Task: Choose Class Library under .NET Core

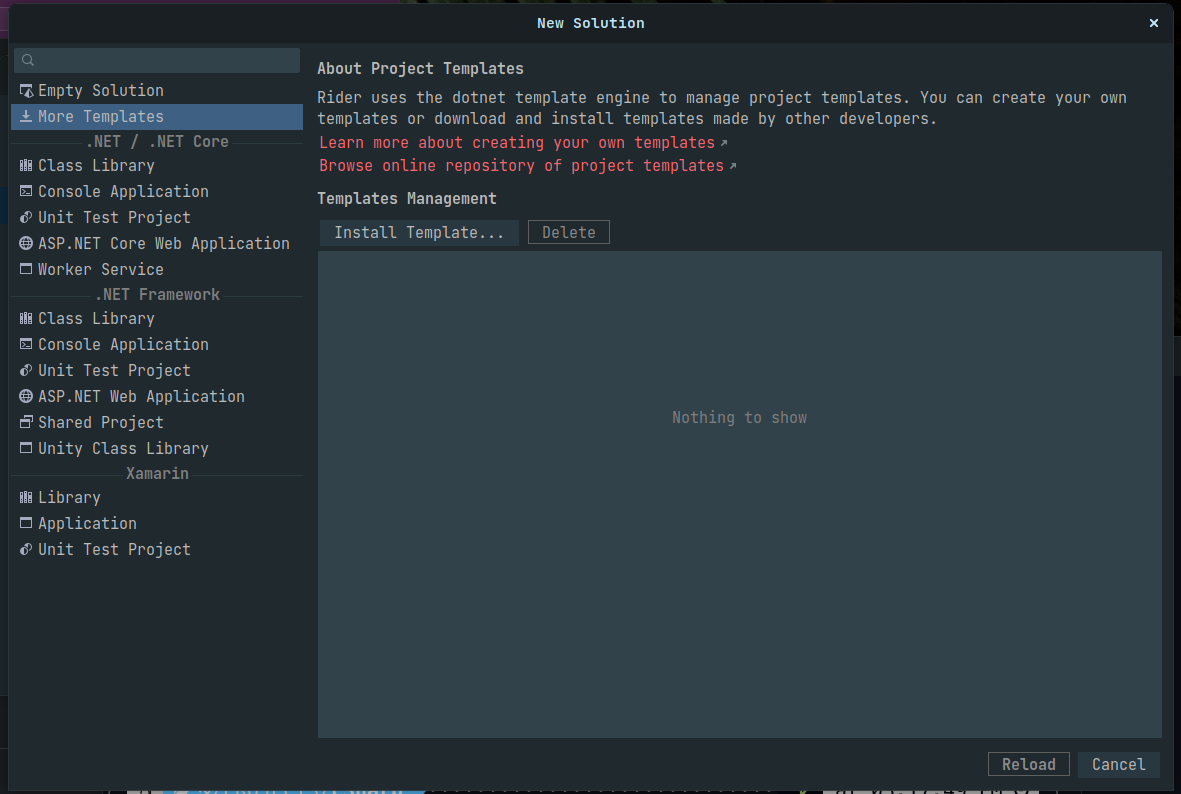Action: (157, 165)
